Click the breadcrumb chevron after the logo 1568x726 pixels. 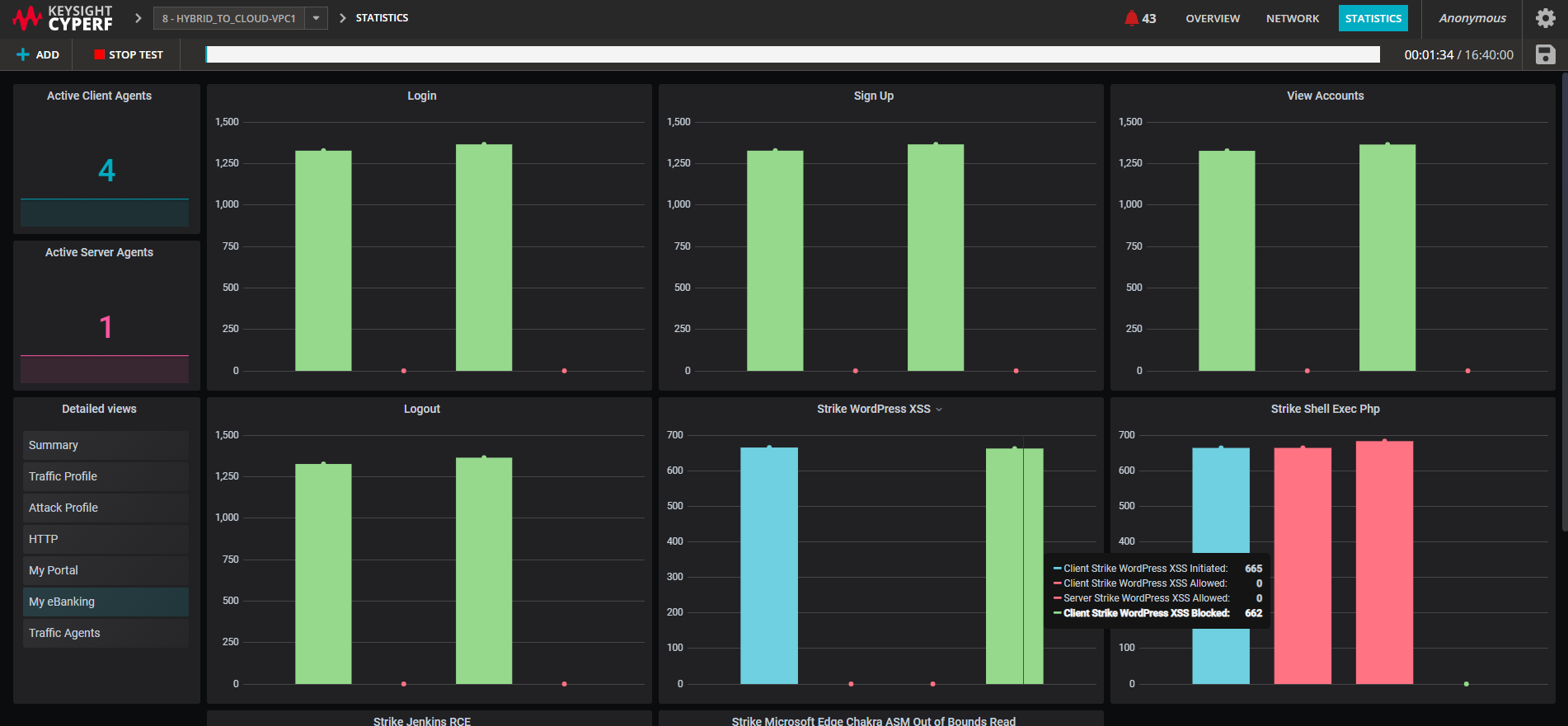tap(138, 18)
